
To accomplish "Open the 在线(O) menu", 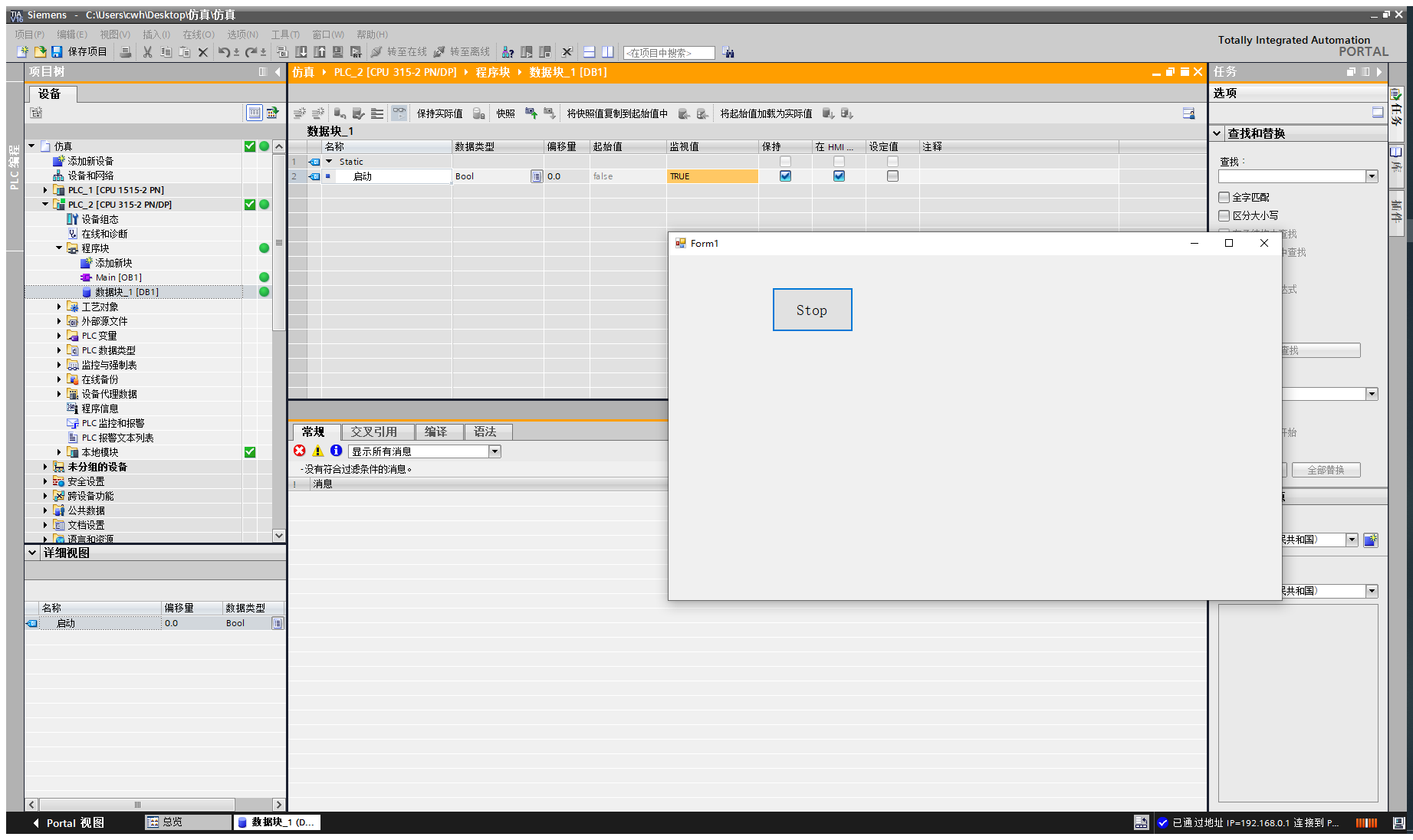I will [198, 34].
